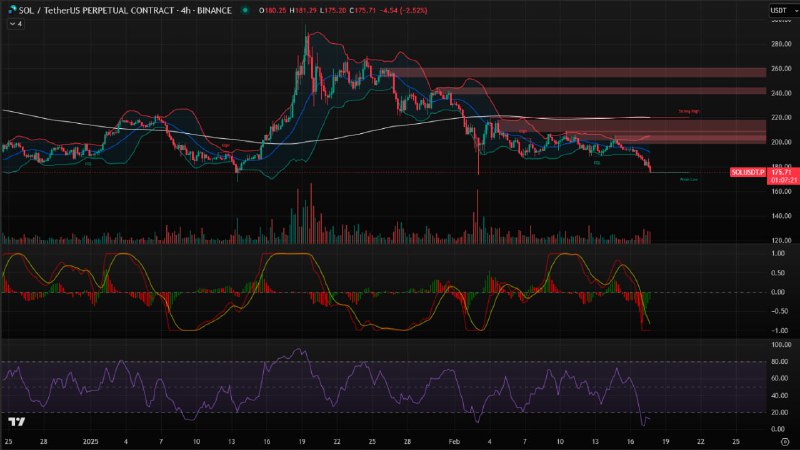This screenshot has height=450, width=800.
Task: Click the close value C175.71
Action: click(x=362, y=10)
